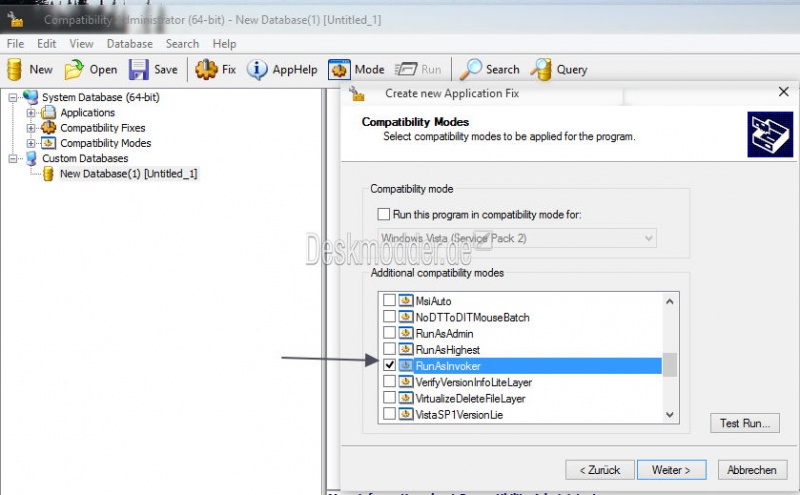800x495 pixels.
Task: Click the Search magnifier toolbar icon
Action: (470, 69)
